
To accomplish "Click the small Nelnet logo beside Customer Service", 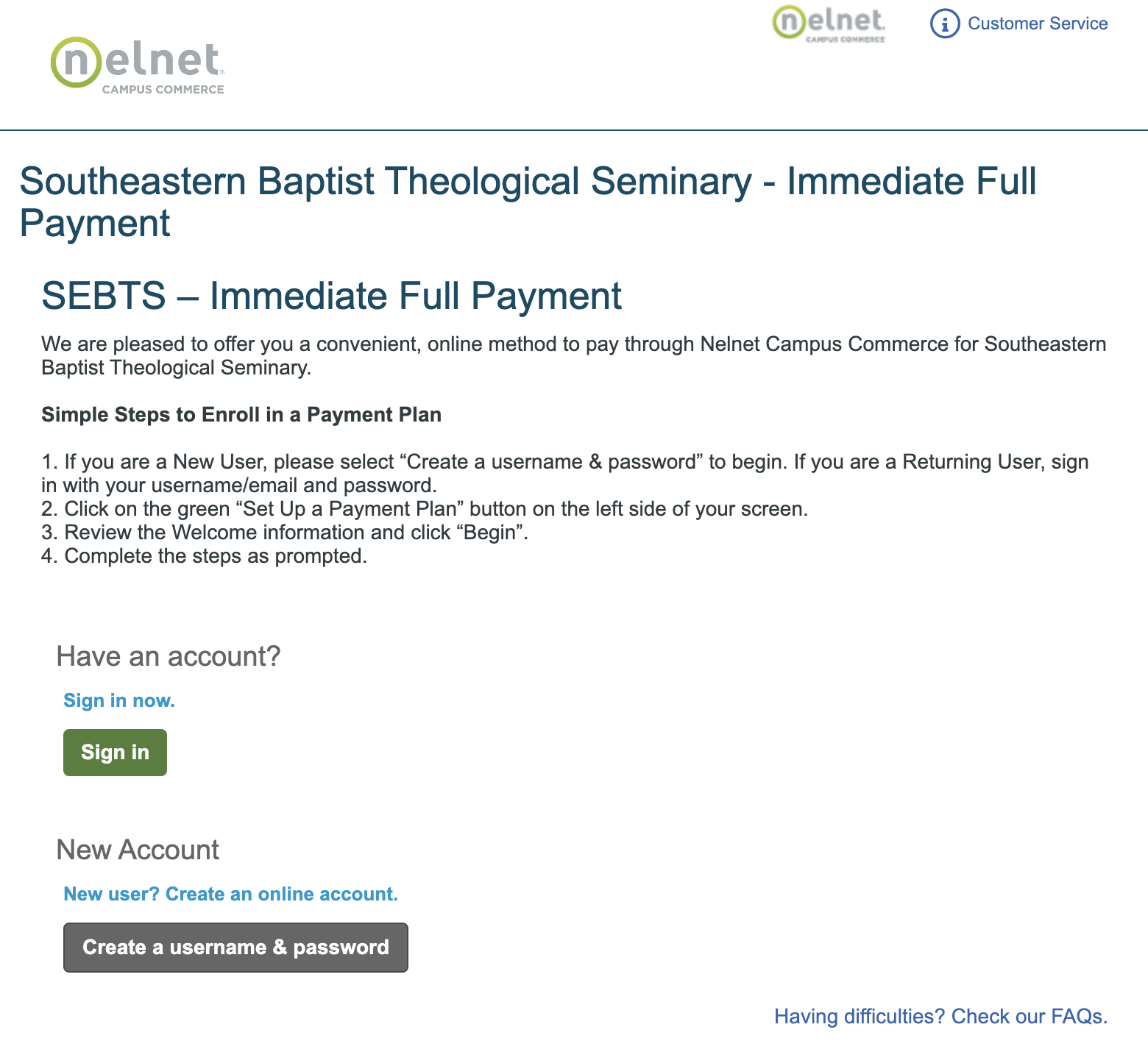I will [x=829, y=24].
